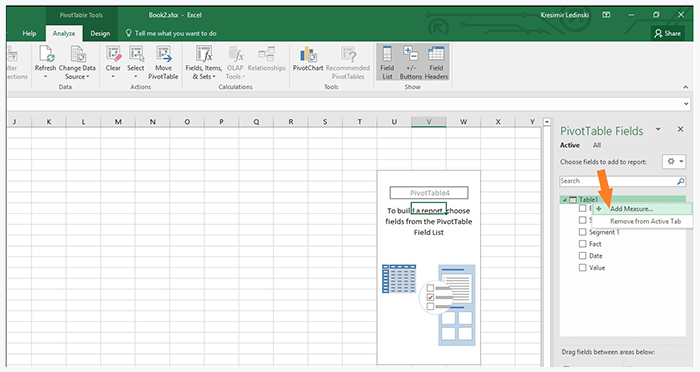Open the Ribbon Display Options icon
Viewport: 700px width, 372px height.
[606, 15]
